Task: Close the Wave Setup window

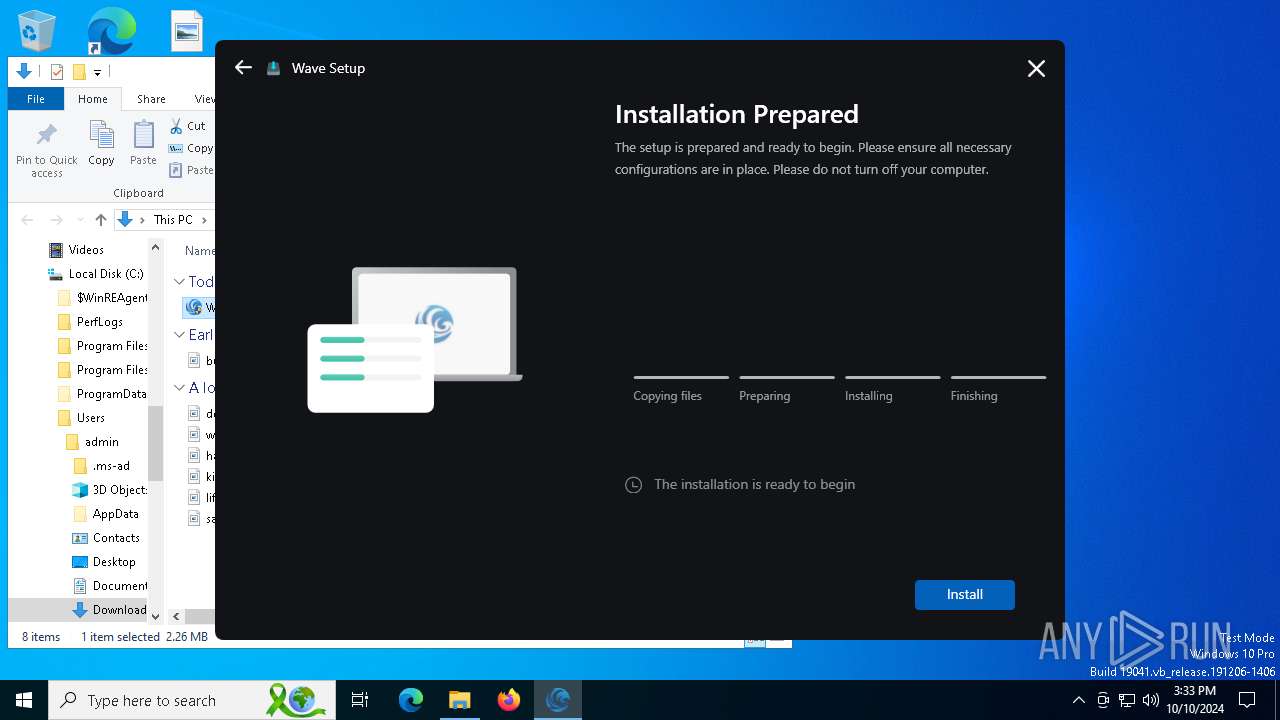Action: [1036, 68]
